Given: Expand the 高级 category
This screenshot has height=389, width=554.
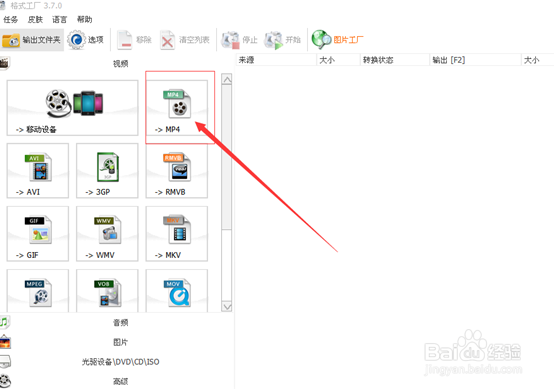Looking at the screenshot, I should [117, 381].
